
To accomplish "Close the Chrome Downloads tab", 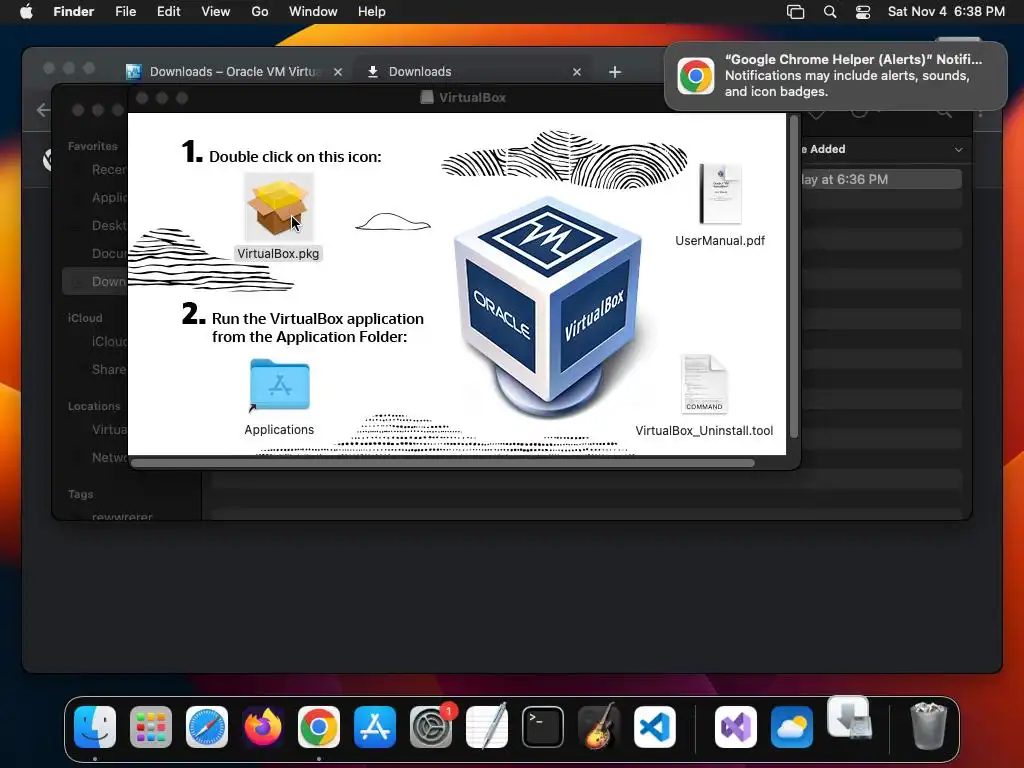I will tap(577, 72).
